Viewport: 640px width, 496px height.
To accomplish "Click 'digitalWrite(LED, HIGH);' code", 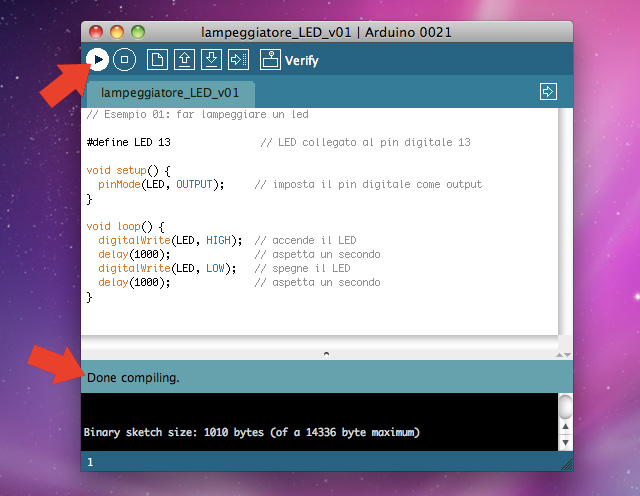I will 170,240.
